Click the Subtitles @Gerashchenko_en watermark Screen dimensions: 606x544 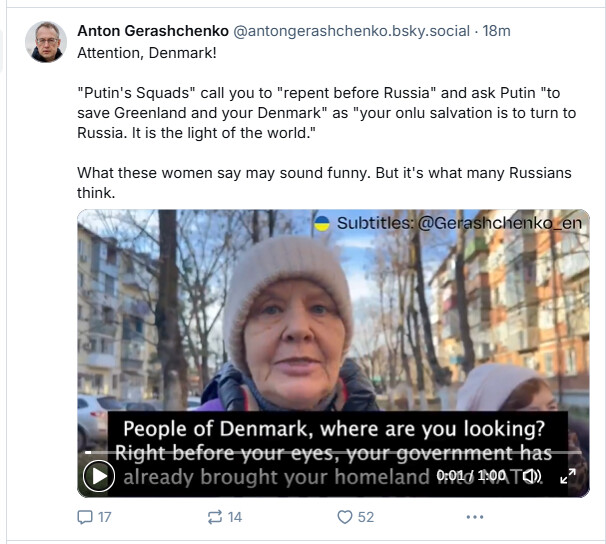(x=459, y=223)
